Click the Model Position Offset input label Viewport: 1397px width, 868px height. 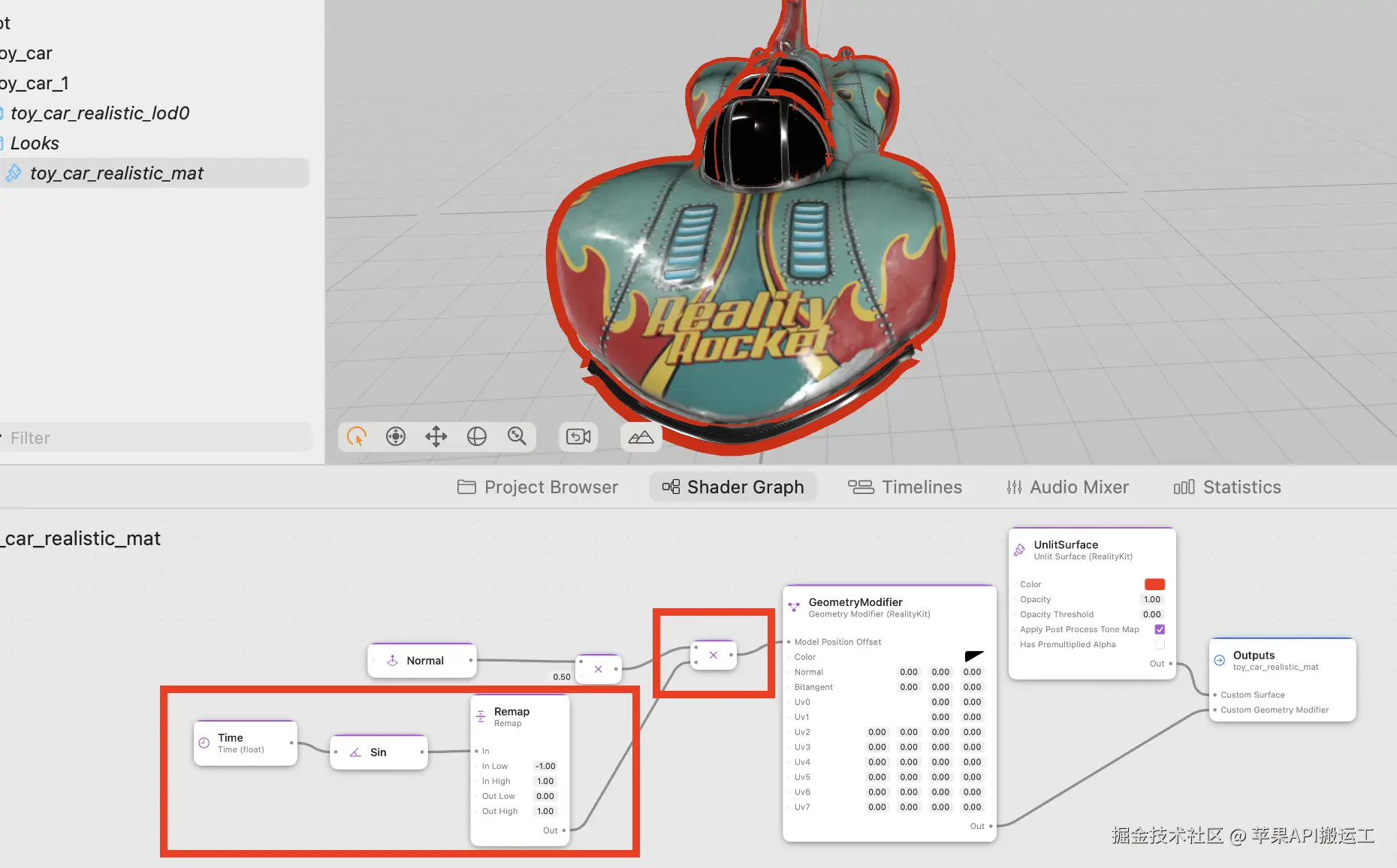(837, 642)
